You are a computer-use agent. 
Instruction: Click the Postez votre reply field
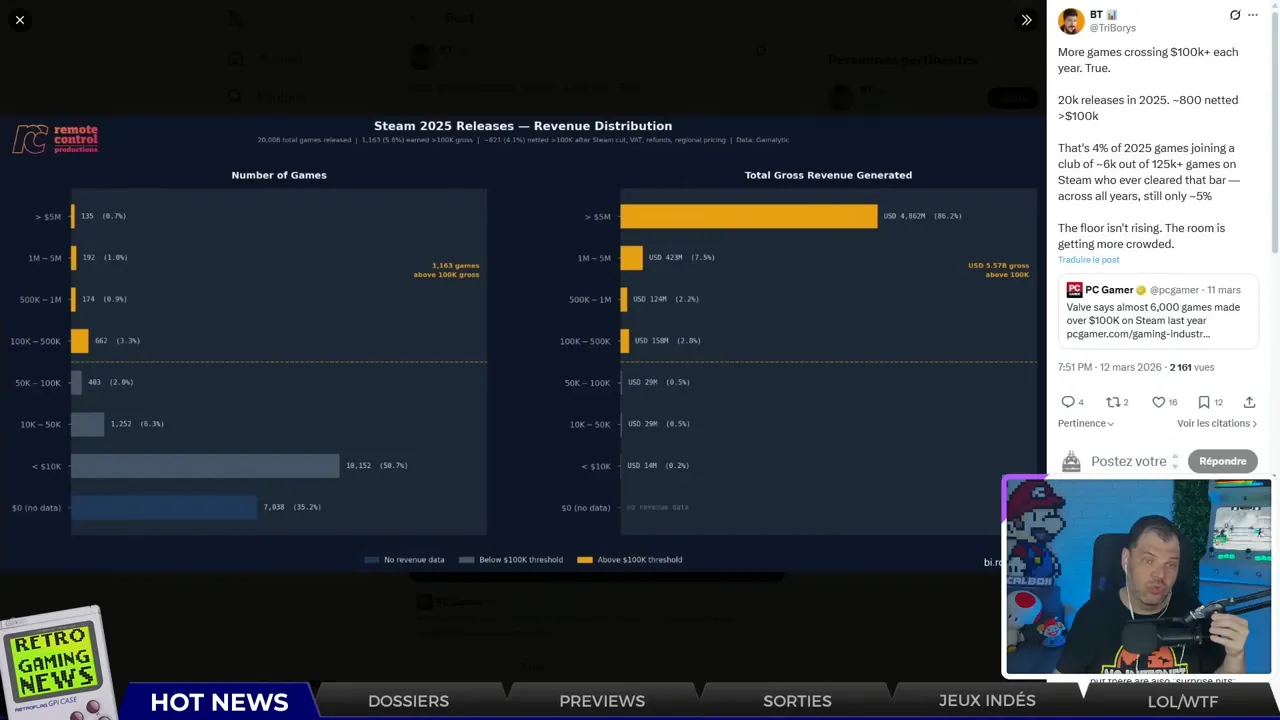[x=1128, y=461]
